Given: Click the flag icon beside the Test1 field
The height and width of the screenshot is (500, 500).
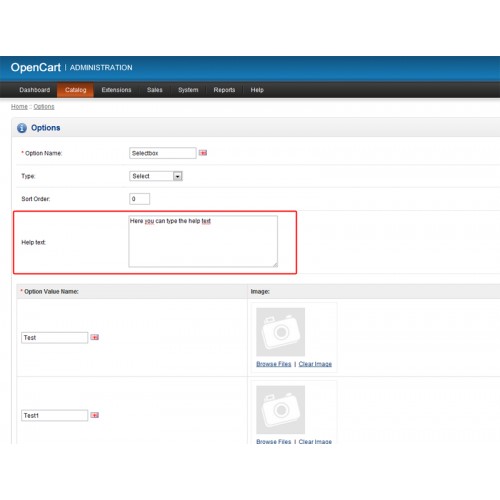Looking at the screenshot, I should 95,415.
